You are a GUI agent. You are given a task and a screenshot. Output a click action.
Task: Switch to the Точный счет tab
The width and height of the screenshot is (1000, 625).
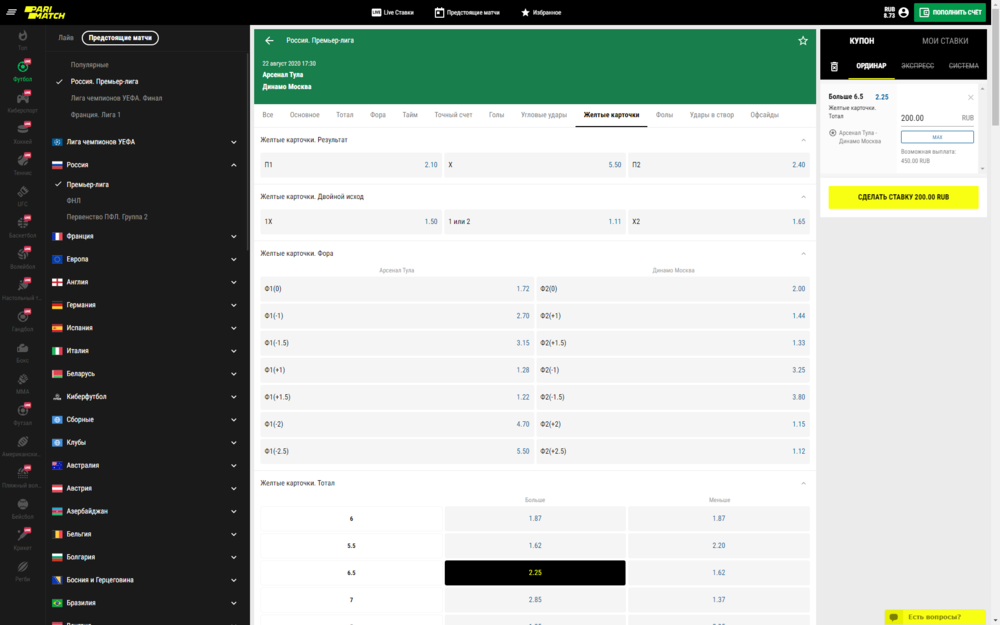click(x=453, y=115)
